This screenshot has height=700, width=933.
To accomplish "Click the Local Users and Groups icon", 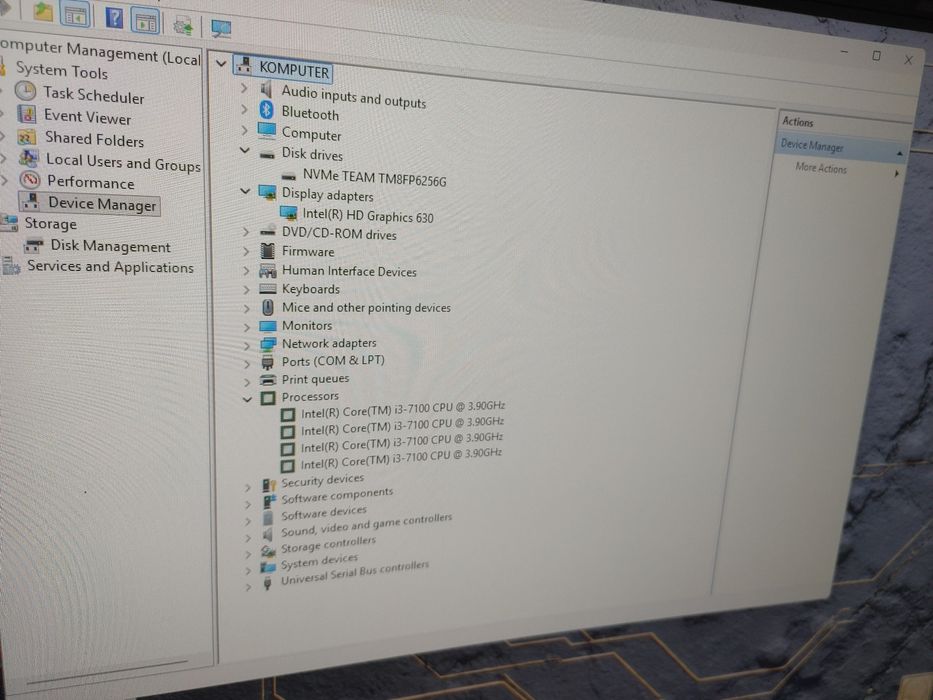I will pos(29,158).
